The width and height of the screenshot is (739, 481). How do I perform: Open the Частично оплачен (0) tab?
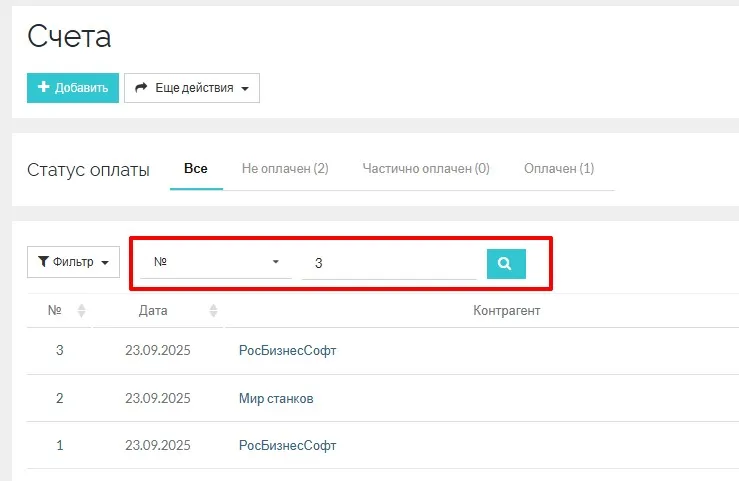point(426,169)
